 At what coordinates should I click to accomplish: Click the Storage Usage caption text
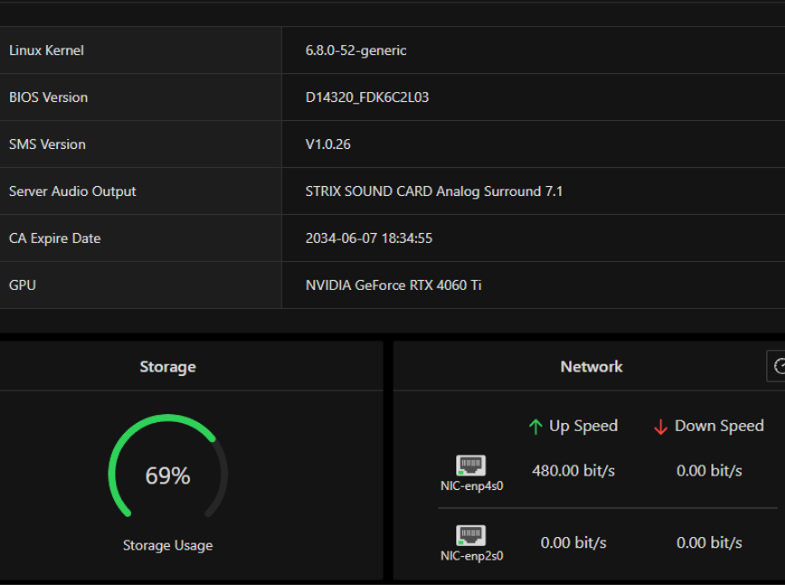click(x=168, y=545)
